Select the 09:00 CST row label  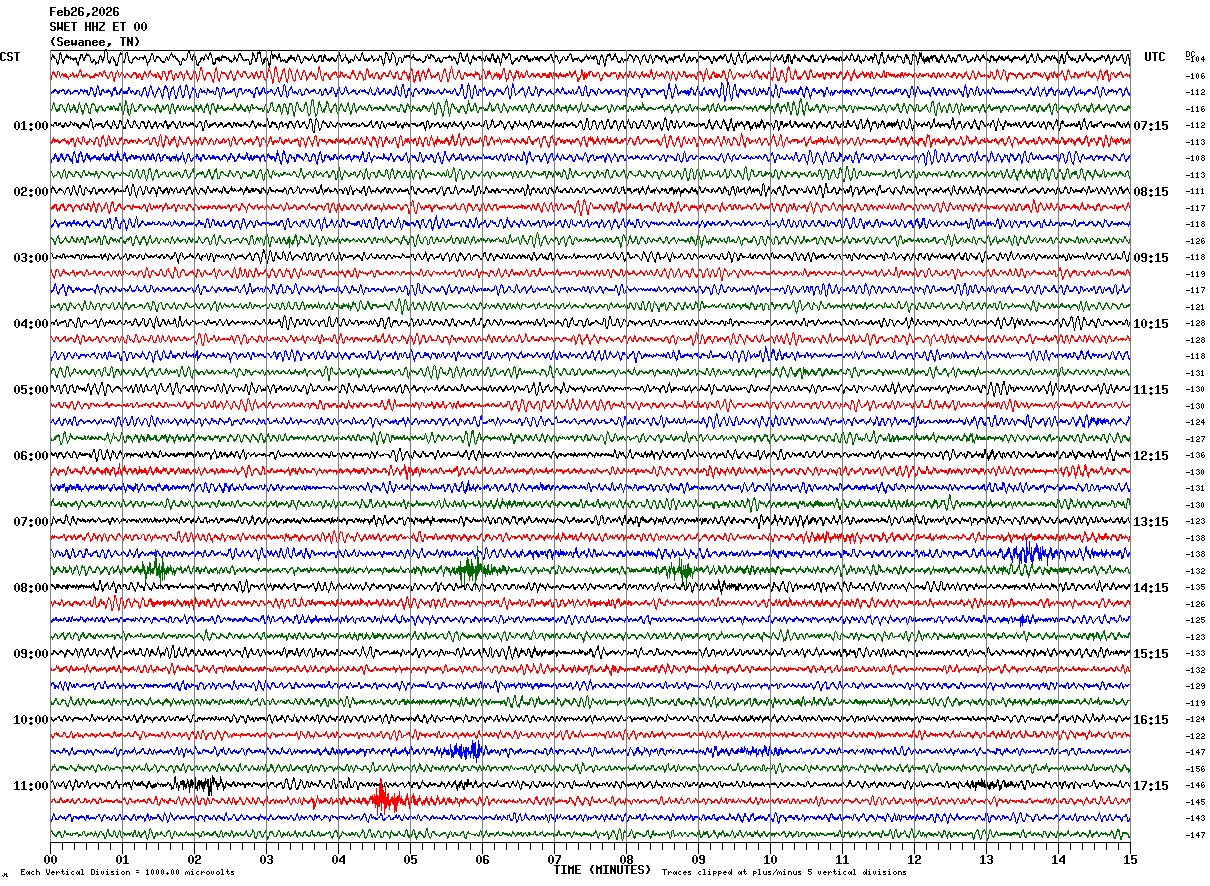[30, 654]
